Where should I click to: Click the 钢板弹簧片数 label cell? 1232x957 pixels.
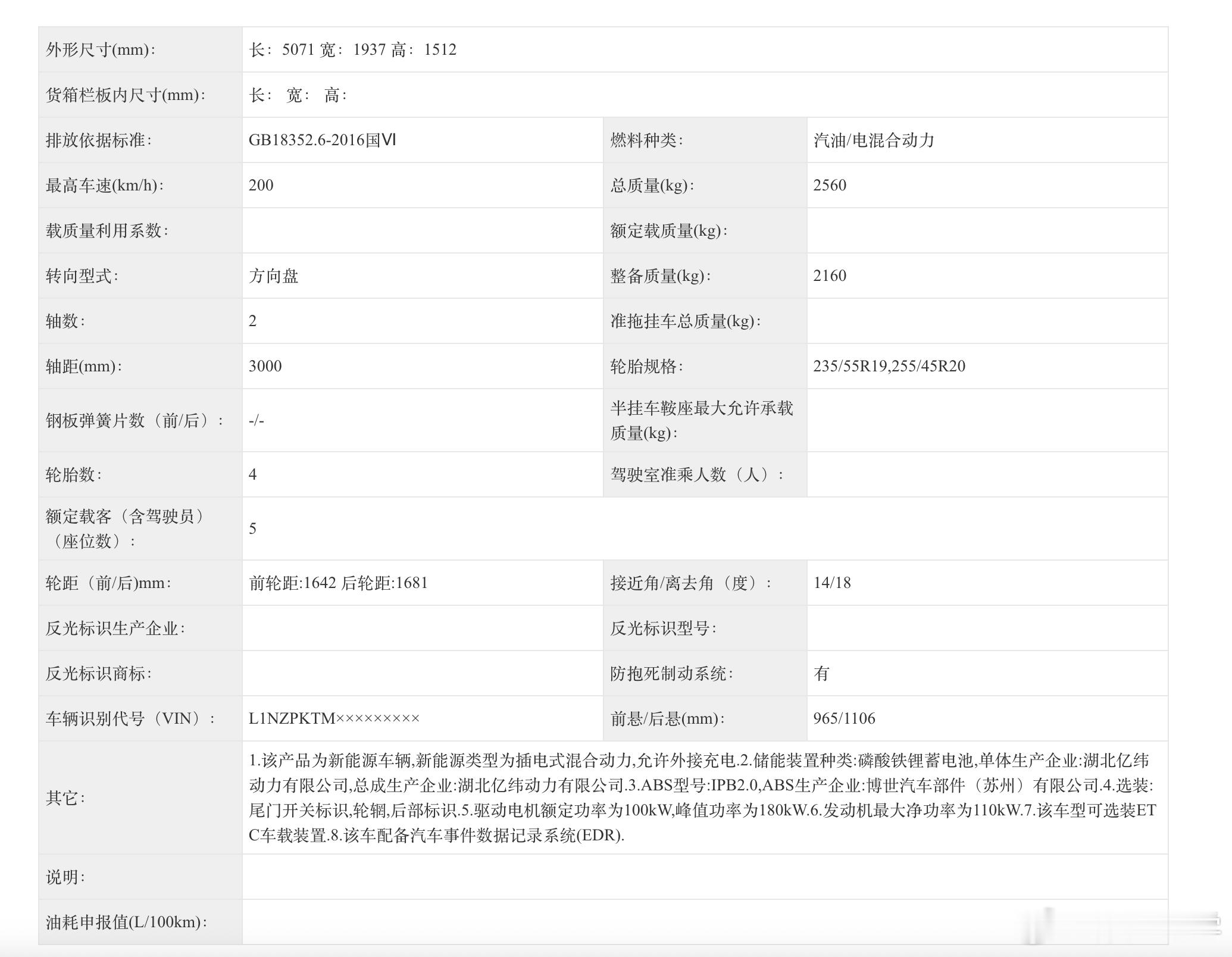[135, 421]
